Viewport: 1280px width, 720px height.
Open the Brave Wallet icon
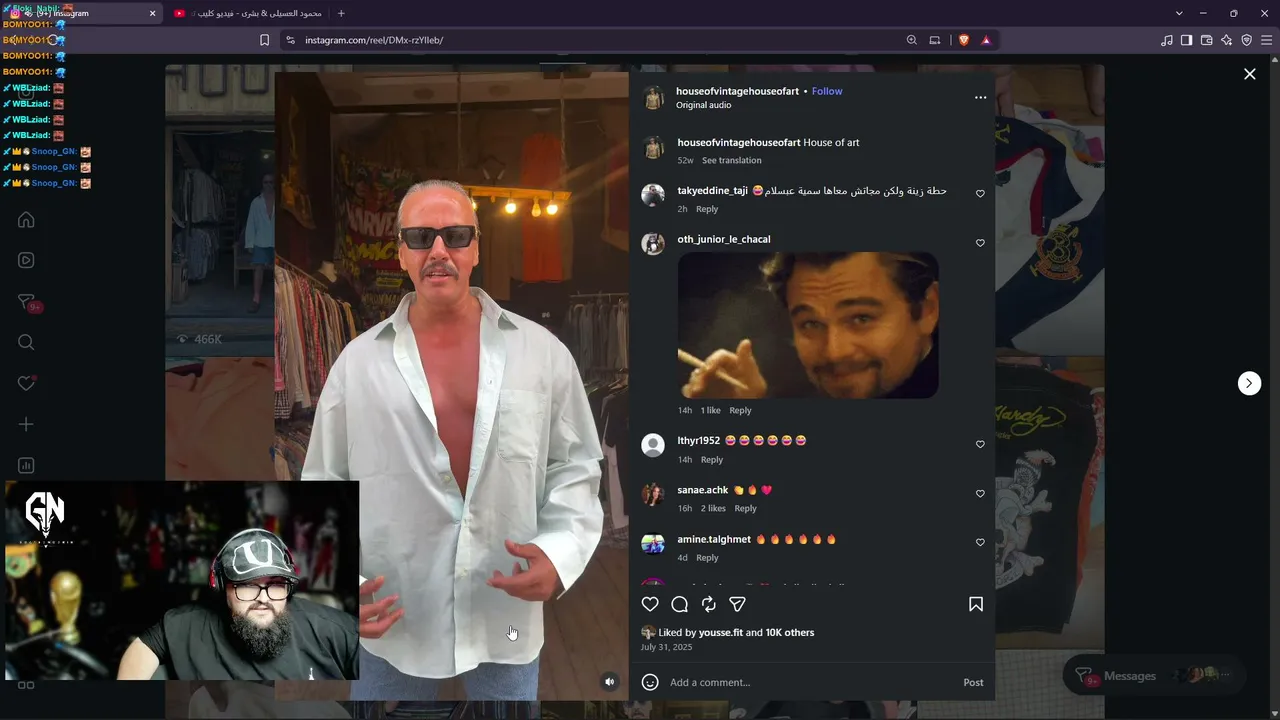tap(1206, 40)
